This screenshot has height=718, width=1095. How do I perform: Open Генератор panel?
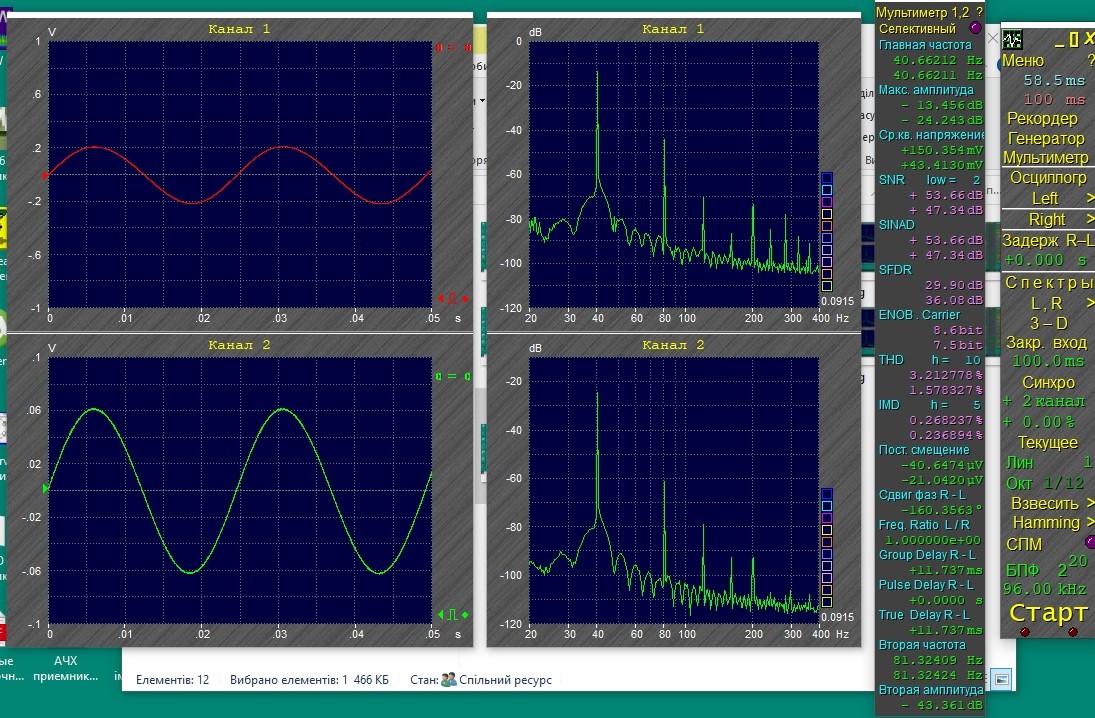(1045, 138)
